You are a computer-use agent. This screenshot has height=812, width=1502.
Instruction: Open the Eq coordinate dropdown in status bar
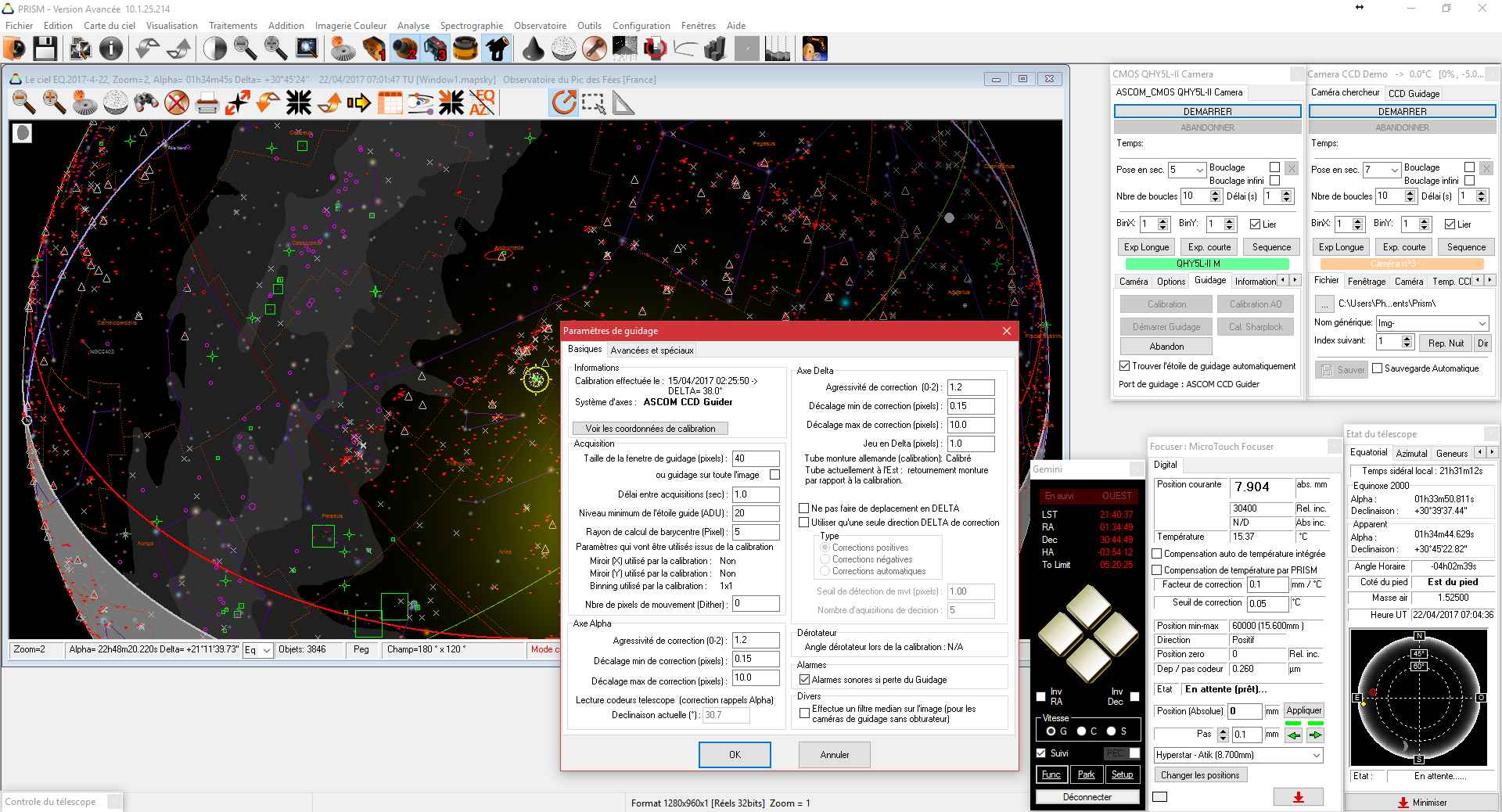267,650
